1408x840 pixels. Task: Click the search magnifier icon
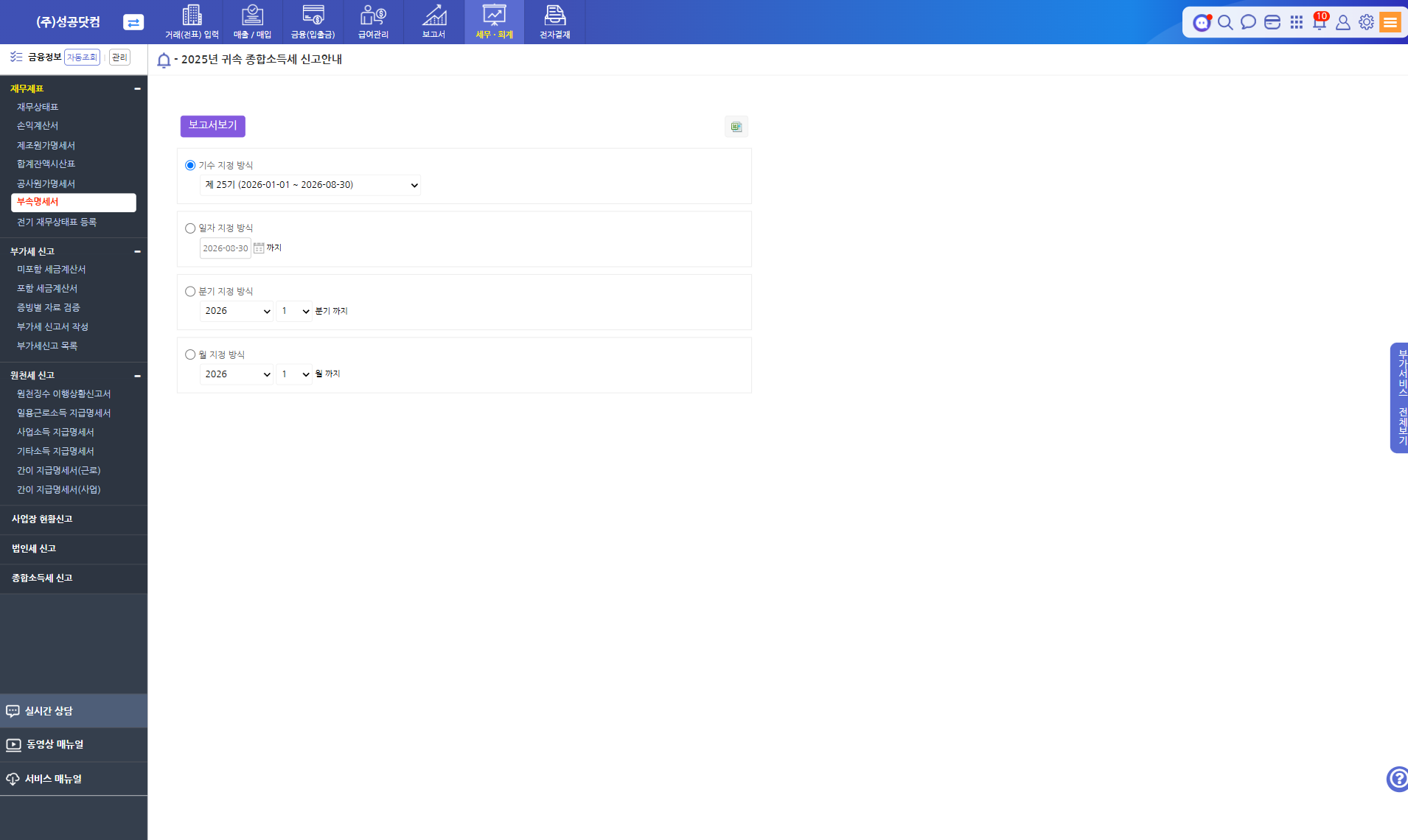pos(1225,22)
